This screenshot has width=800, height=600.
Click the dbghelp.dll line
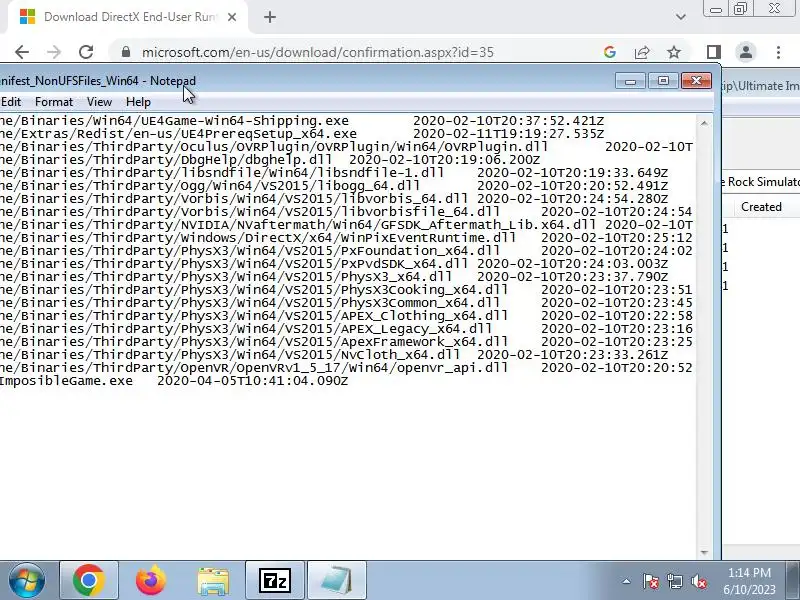(270, 160)
